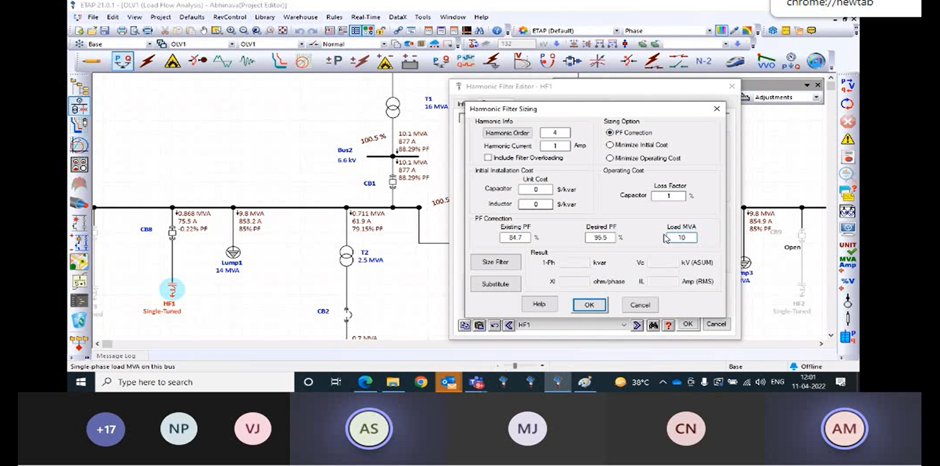Enable Include Filter Overloading checkbox
The height and width of the screenshot is (466, 940).
point(488,158)
